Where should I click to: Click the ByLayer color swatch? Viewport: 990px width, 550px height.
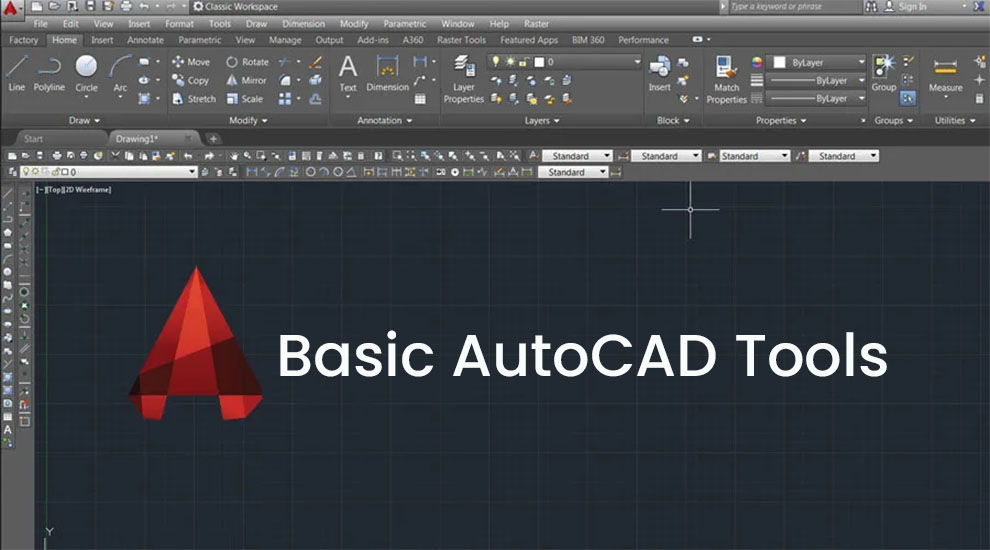click(x=780, y=62)
